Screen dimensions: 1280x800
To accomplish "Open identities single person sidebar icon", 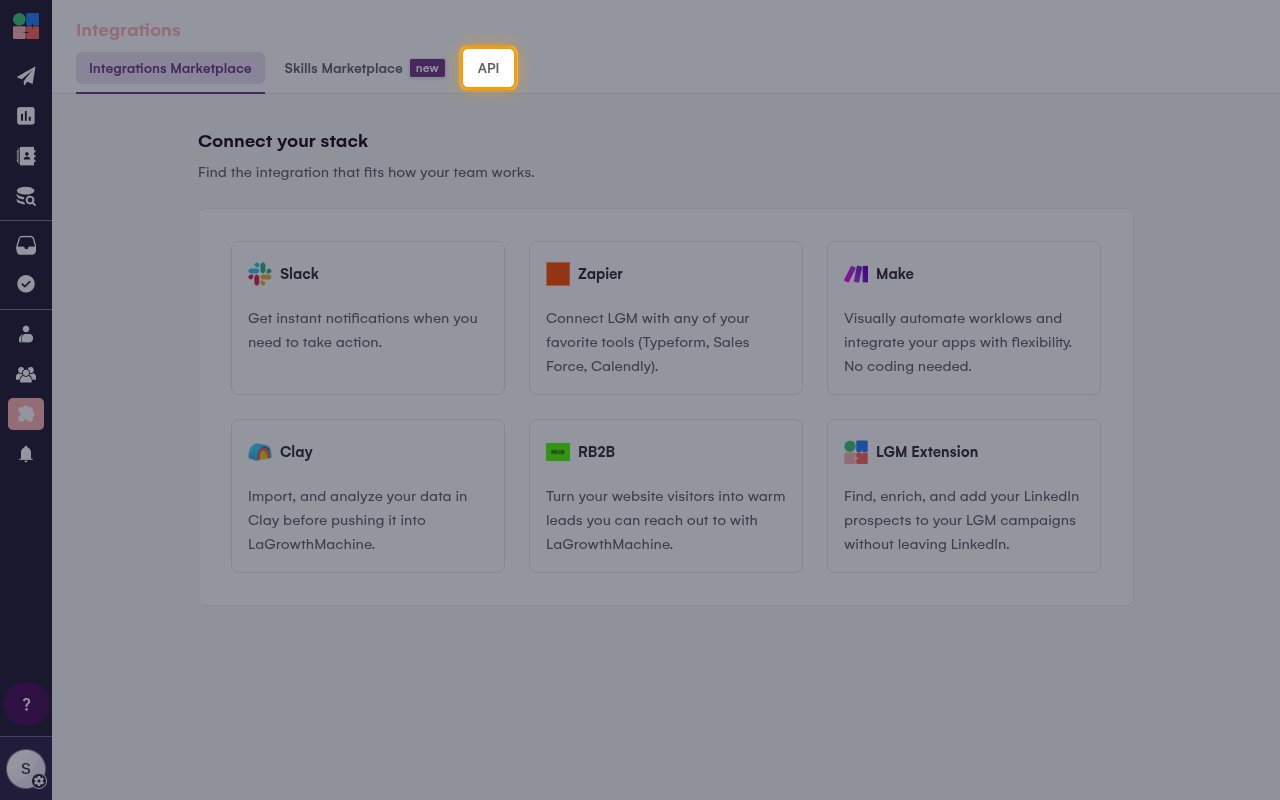I will [26, 334].
